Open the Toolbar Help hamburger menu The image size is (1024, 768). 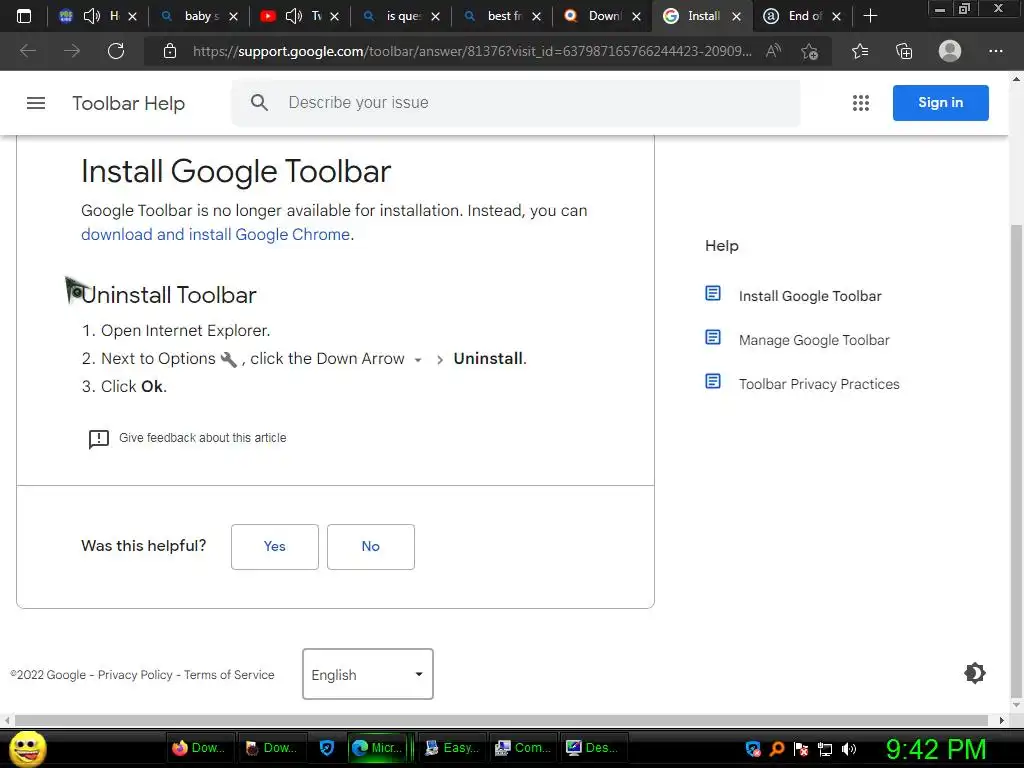point(36,103)
